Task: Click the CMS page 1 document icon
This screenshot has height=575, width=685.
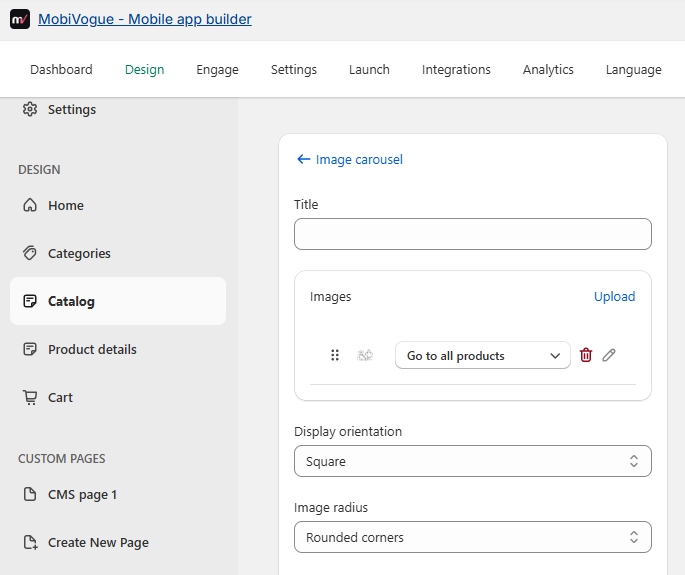Action: click(x=30, y=494)
